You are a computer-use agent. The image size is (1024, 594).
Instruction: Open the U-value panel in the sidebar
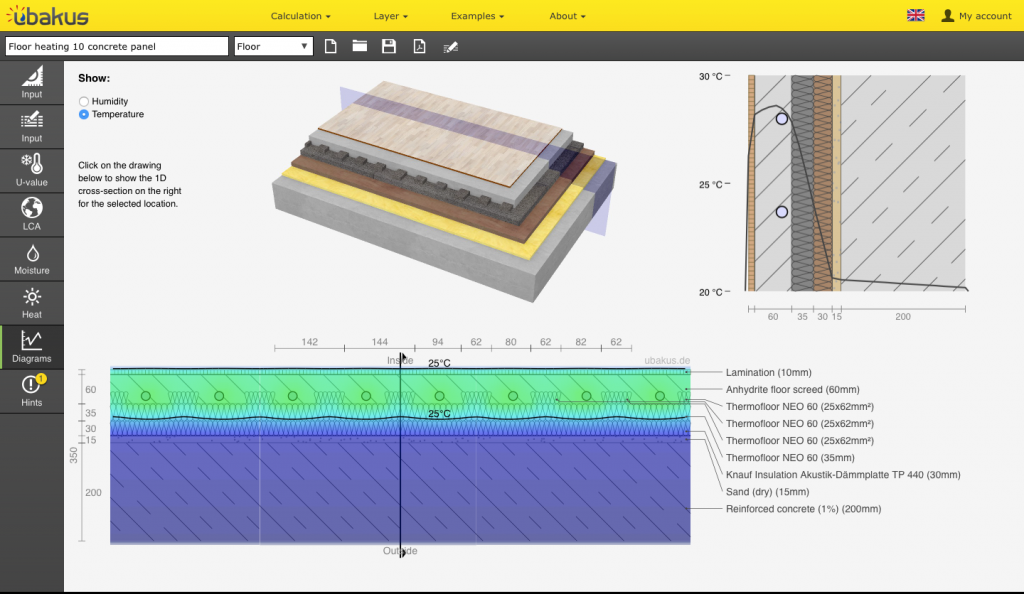coord(32,170)
